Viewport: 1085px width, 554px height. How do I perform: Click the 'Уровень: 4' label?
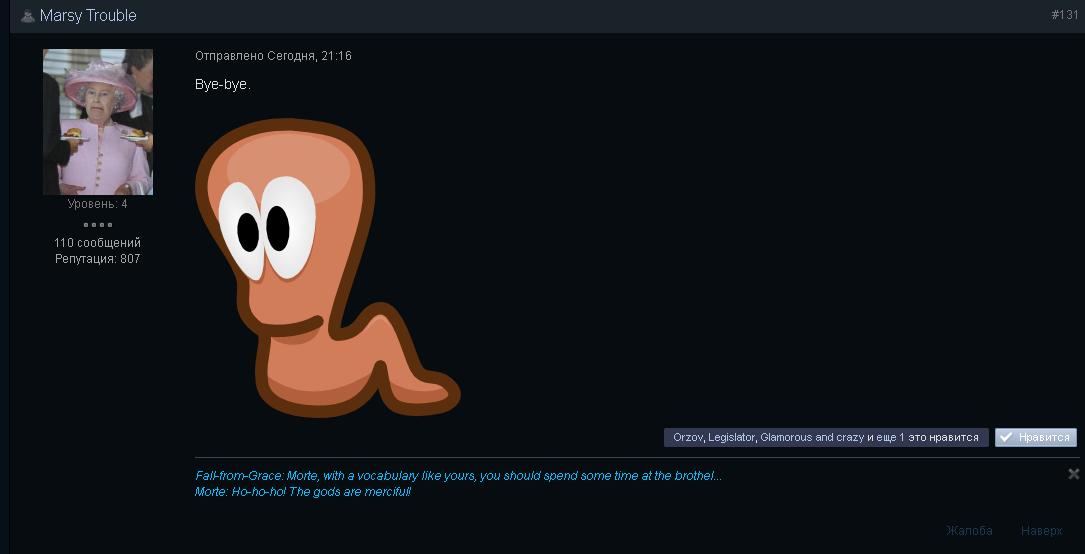(98, 204)
